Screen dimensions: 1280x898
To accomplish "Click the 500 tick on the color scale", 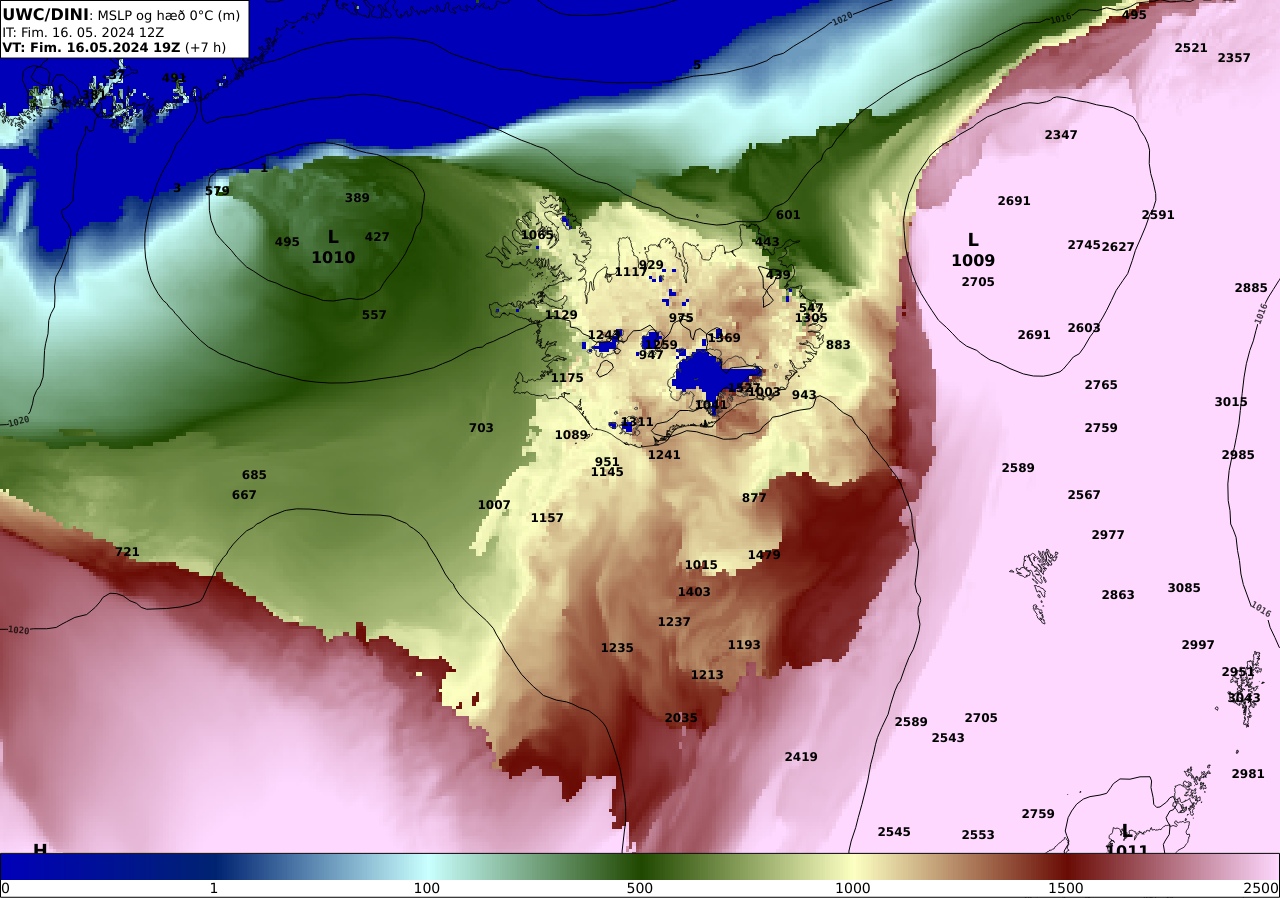I will [640, 888].
